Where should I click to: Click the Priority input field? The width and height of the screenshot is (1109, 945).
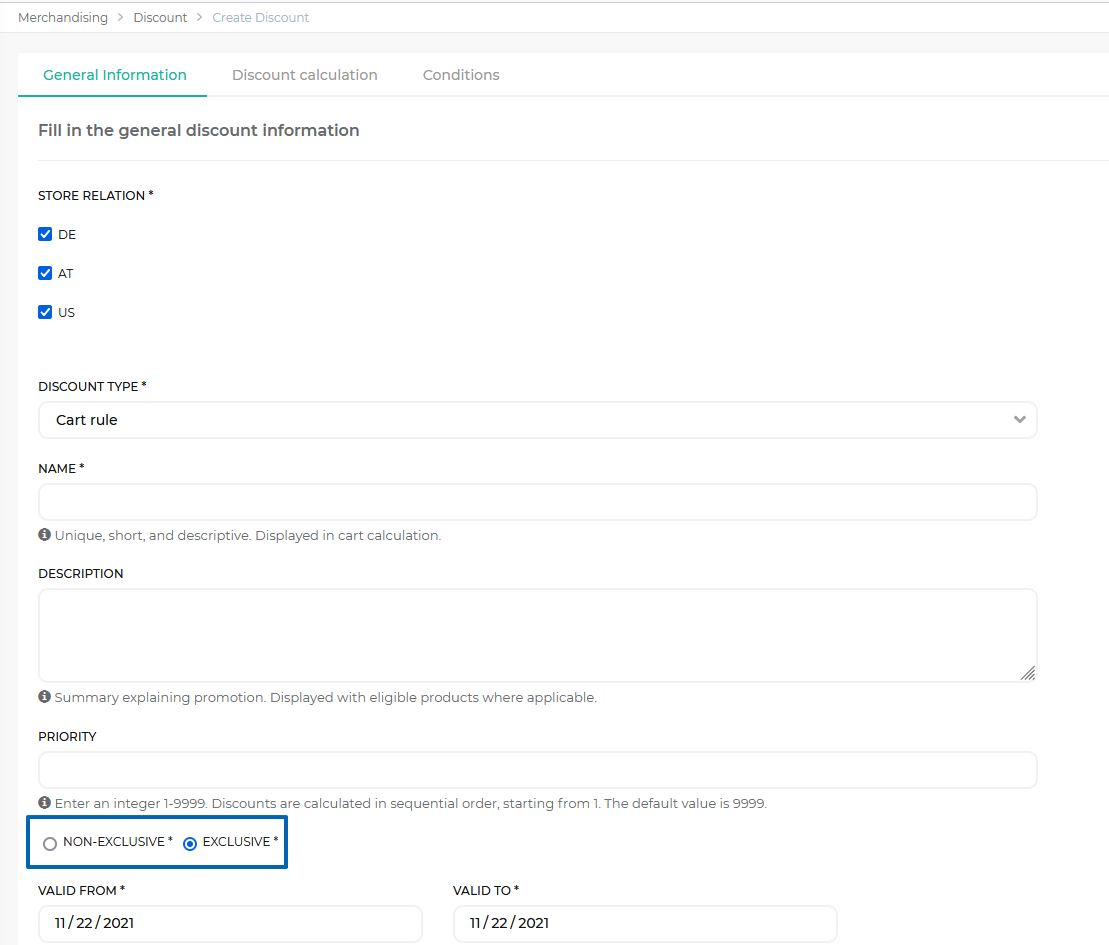(538, 770)
